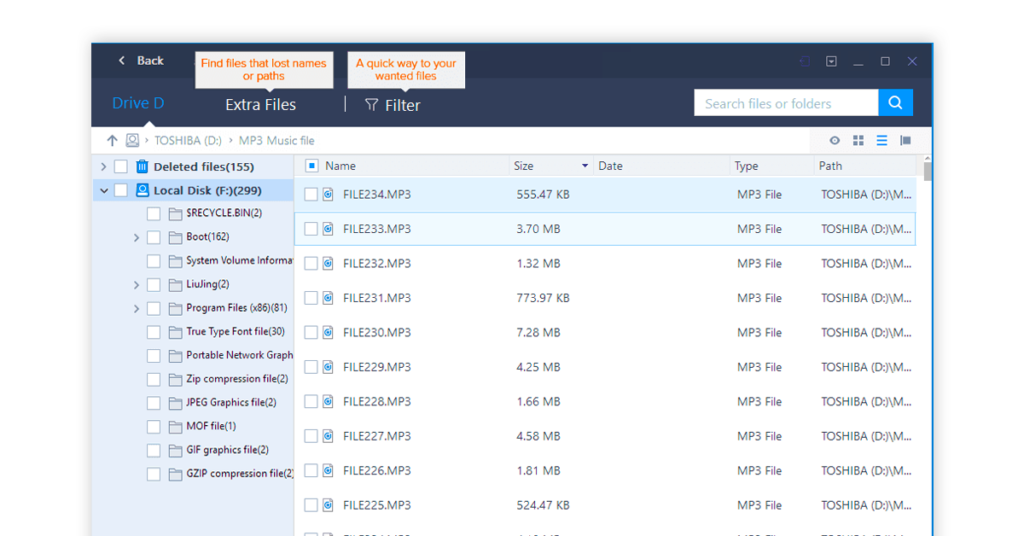Open the Extra Files tab

pyautogui.click(x=261, y=104)
